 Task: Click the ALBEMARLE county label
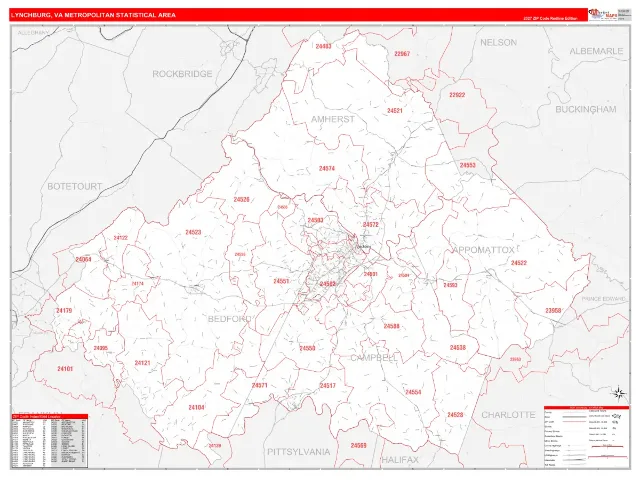(596, 51)
